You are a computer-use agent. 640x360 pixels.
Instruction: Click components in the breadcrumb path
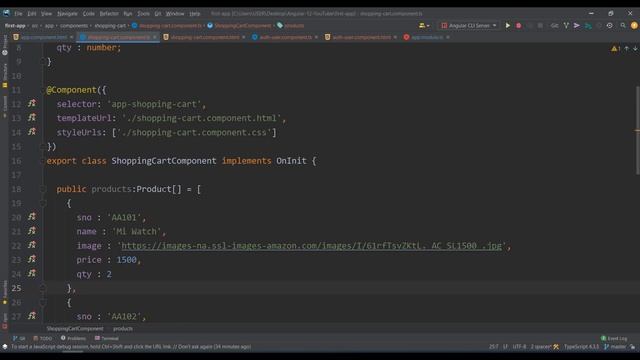point(74,25)
